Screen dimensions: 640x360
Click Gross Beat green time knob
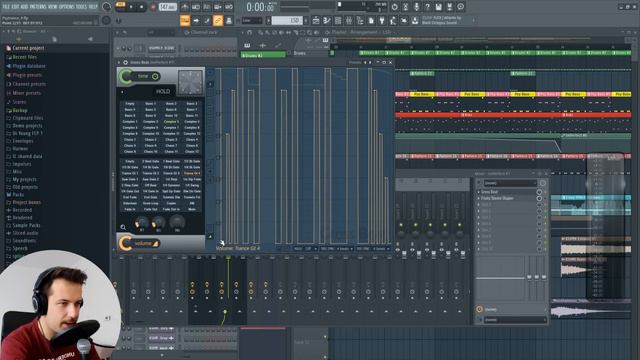[x=126, y=76]
